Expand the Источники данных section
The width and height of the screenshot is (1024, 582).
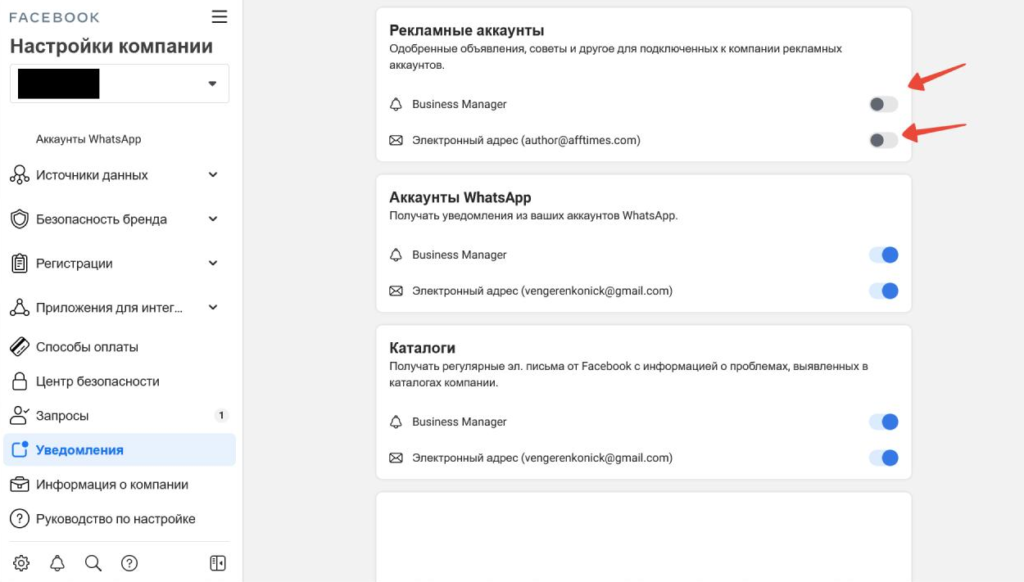pyautogui.click(x=213, y=174)
